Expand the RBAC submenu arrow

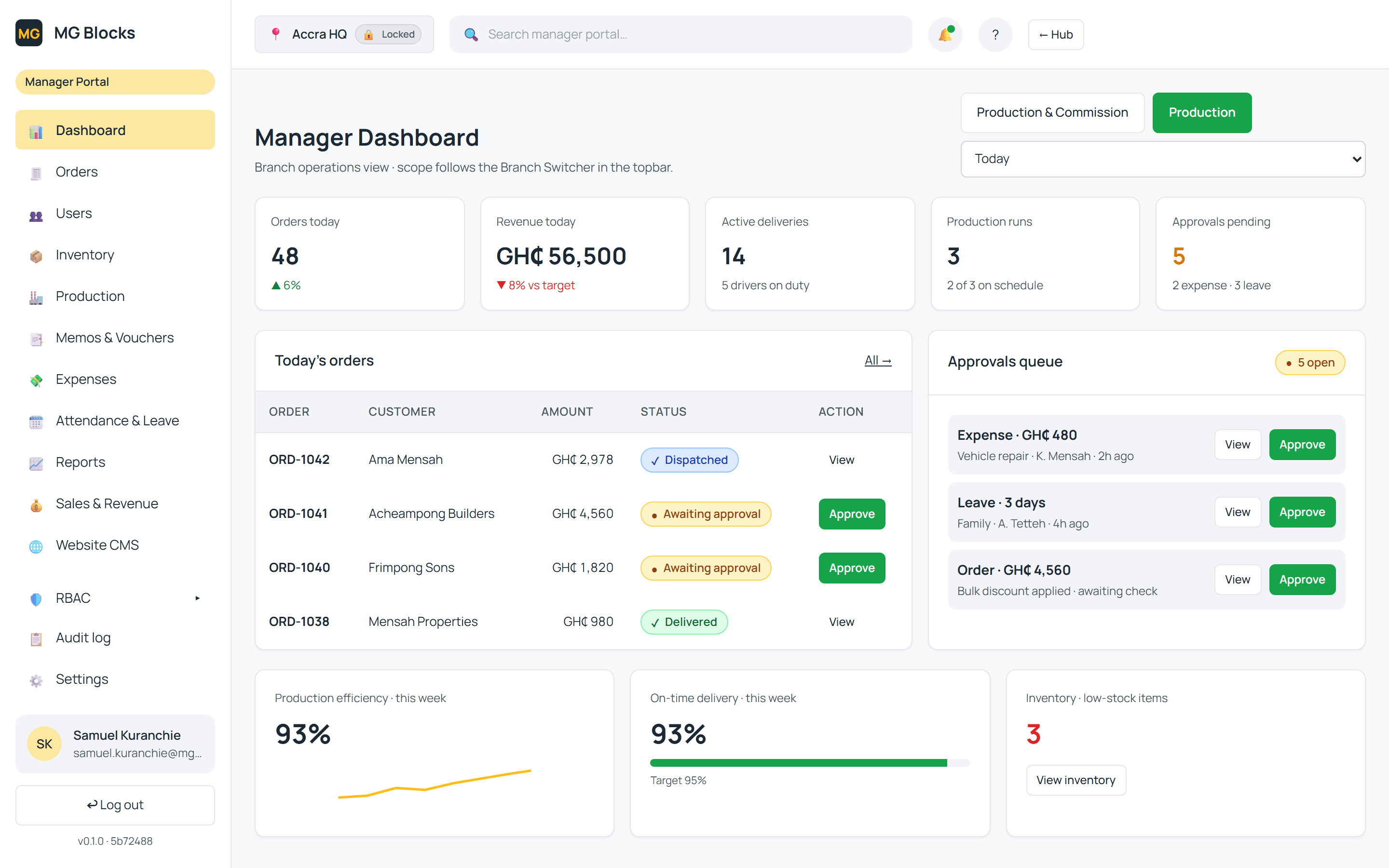[x=197, y=598]
